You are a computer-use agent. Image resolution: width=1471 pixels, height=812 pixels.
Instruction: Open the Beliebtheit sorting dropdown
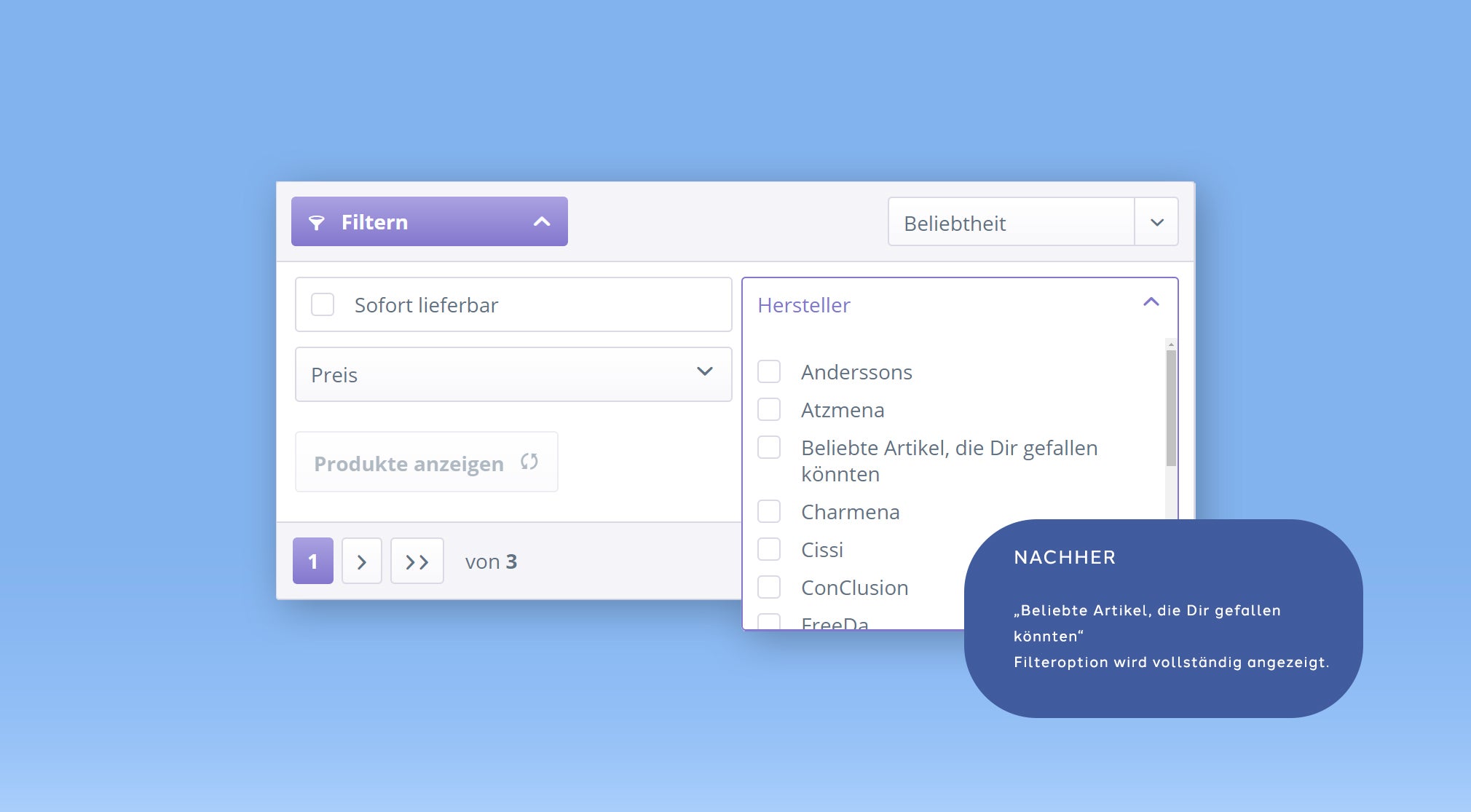[1033, 221]
